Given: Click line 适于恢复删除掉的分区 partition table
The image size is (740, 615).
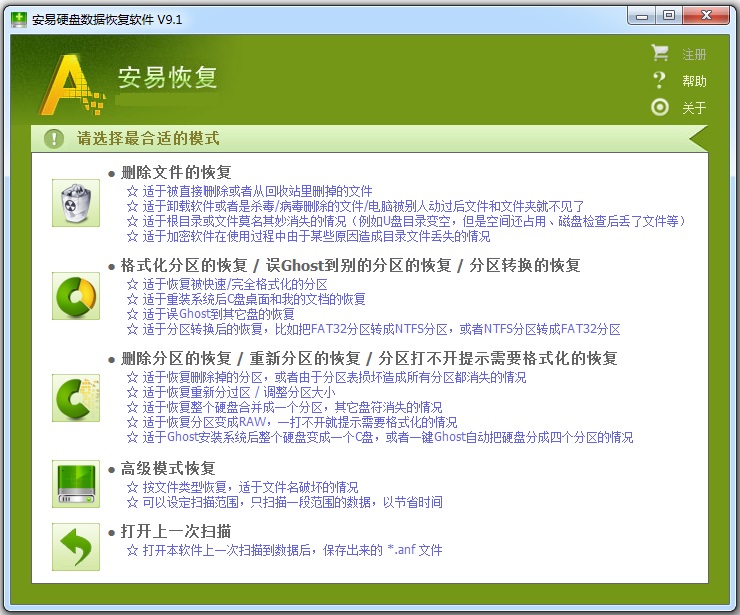Looking at the screenshot, I should [334, 377].
